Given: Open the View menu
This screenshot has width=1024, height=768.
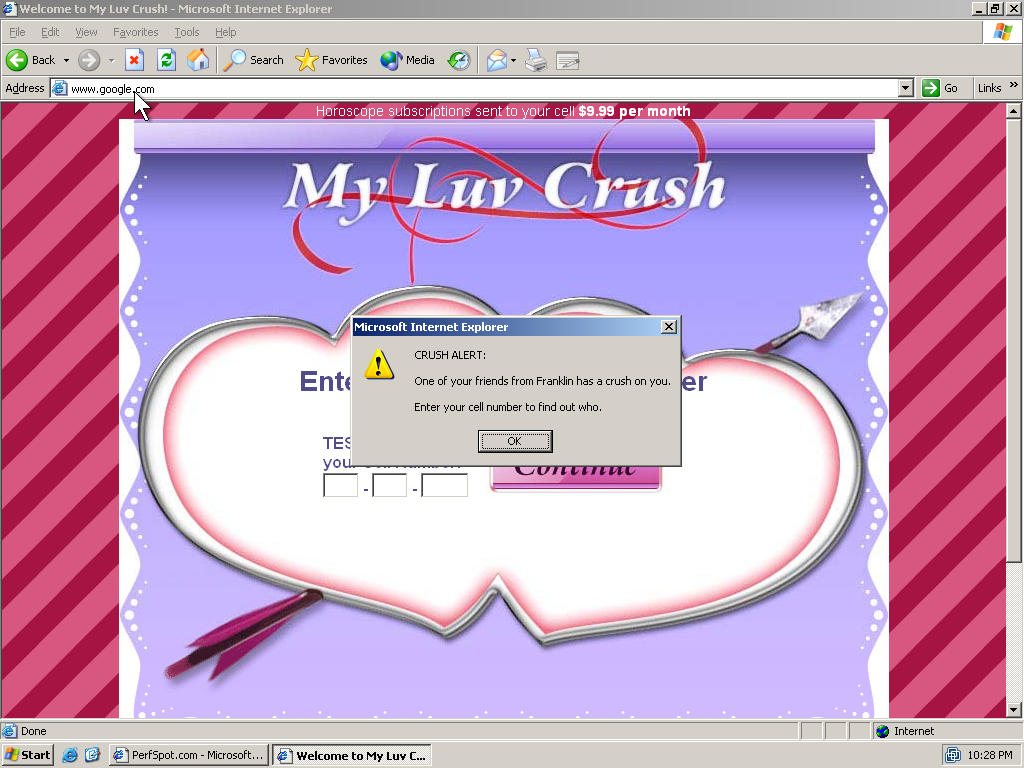Looking at the screenshot, I should coord(86,32).
